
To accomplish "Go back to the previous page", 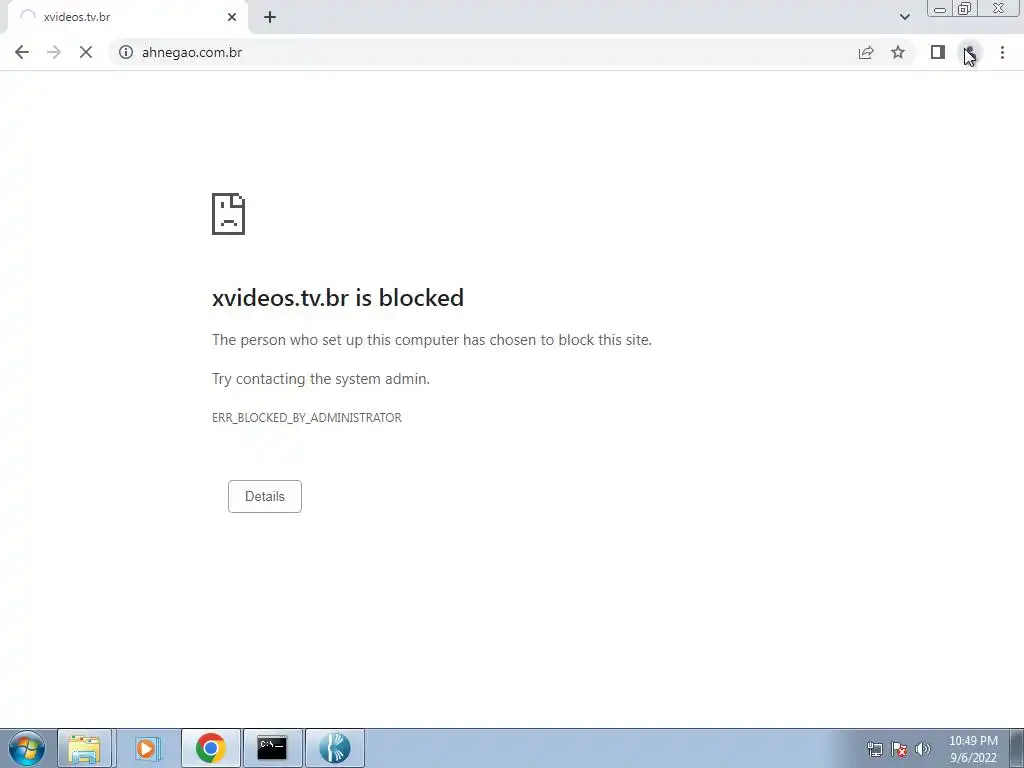I will point(22,52).
